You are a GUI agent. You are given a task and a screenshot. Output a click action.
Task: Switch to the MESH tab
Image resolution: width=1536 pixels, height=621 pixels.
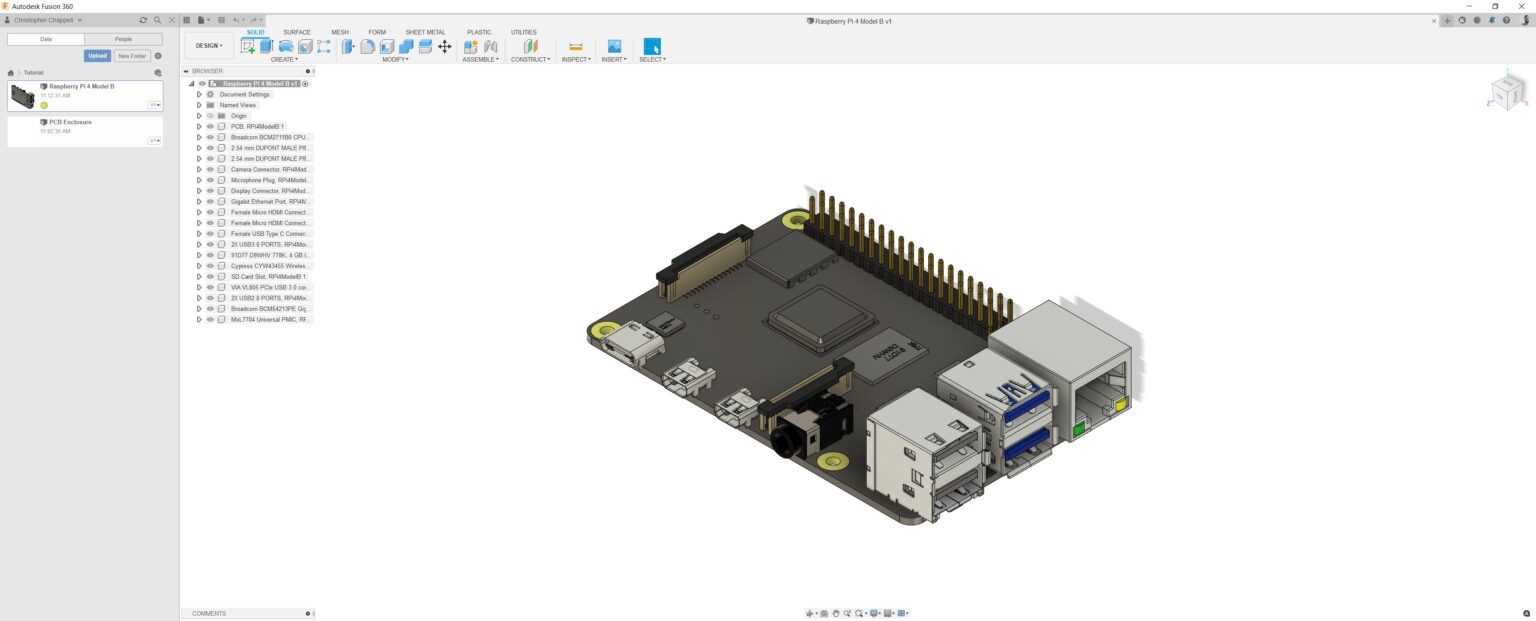point(340,32)
